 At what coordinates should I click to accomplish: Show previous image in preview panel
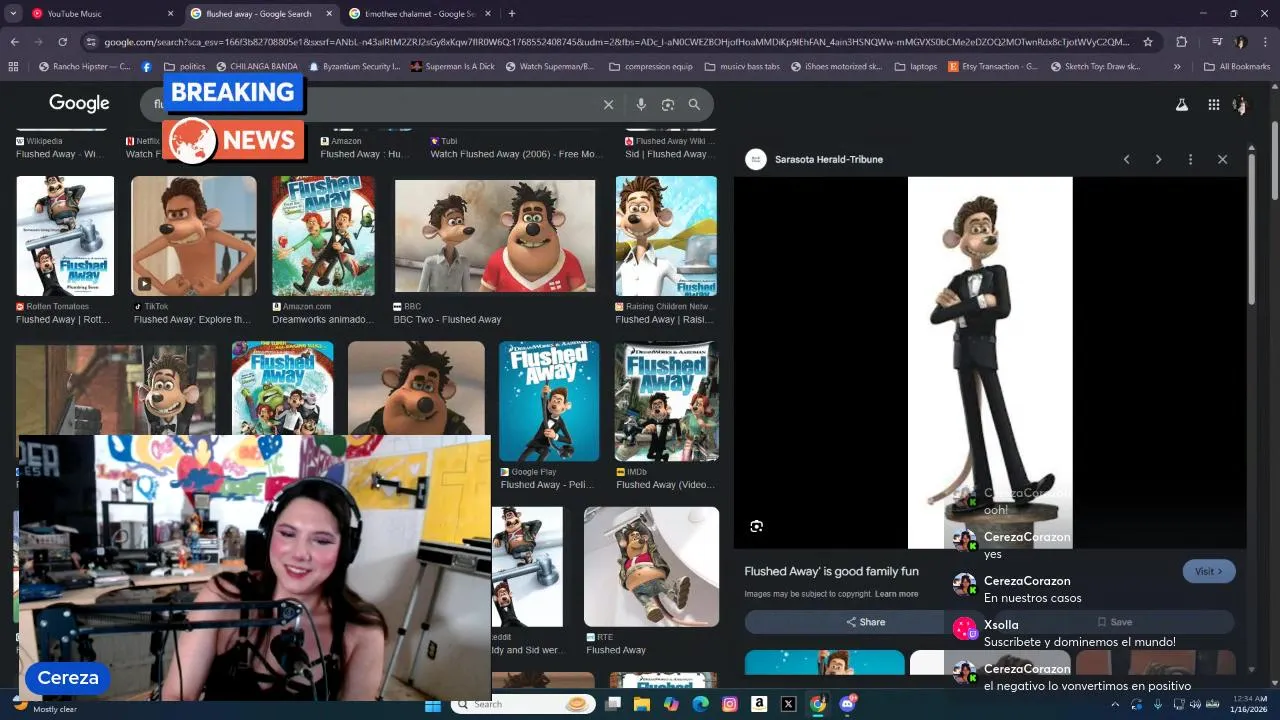click(1126, 159)
